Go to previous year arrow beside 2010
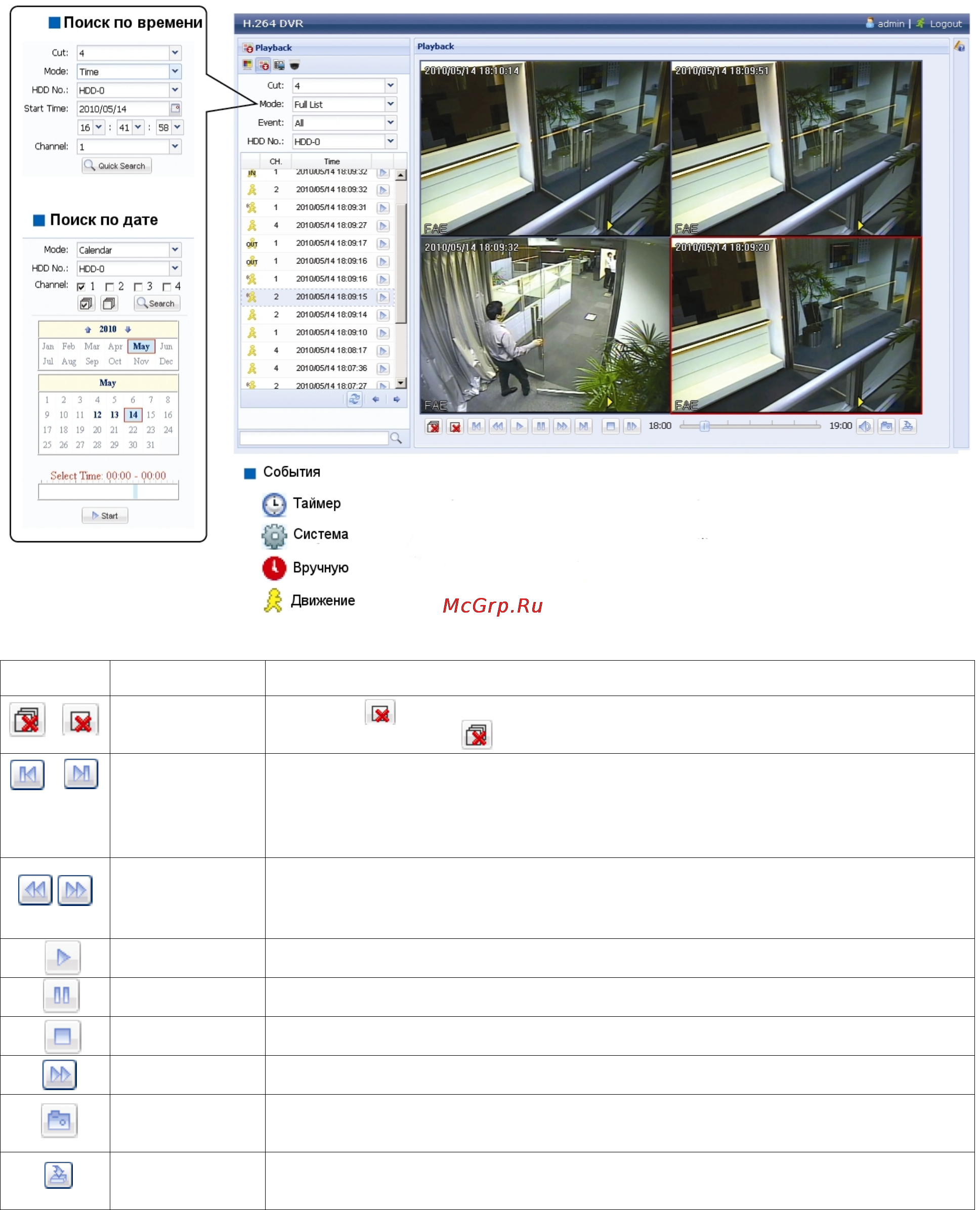This screenshot has width=980, height=1210. click(88, 330)
